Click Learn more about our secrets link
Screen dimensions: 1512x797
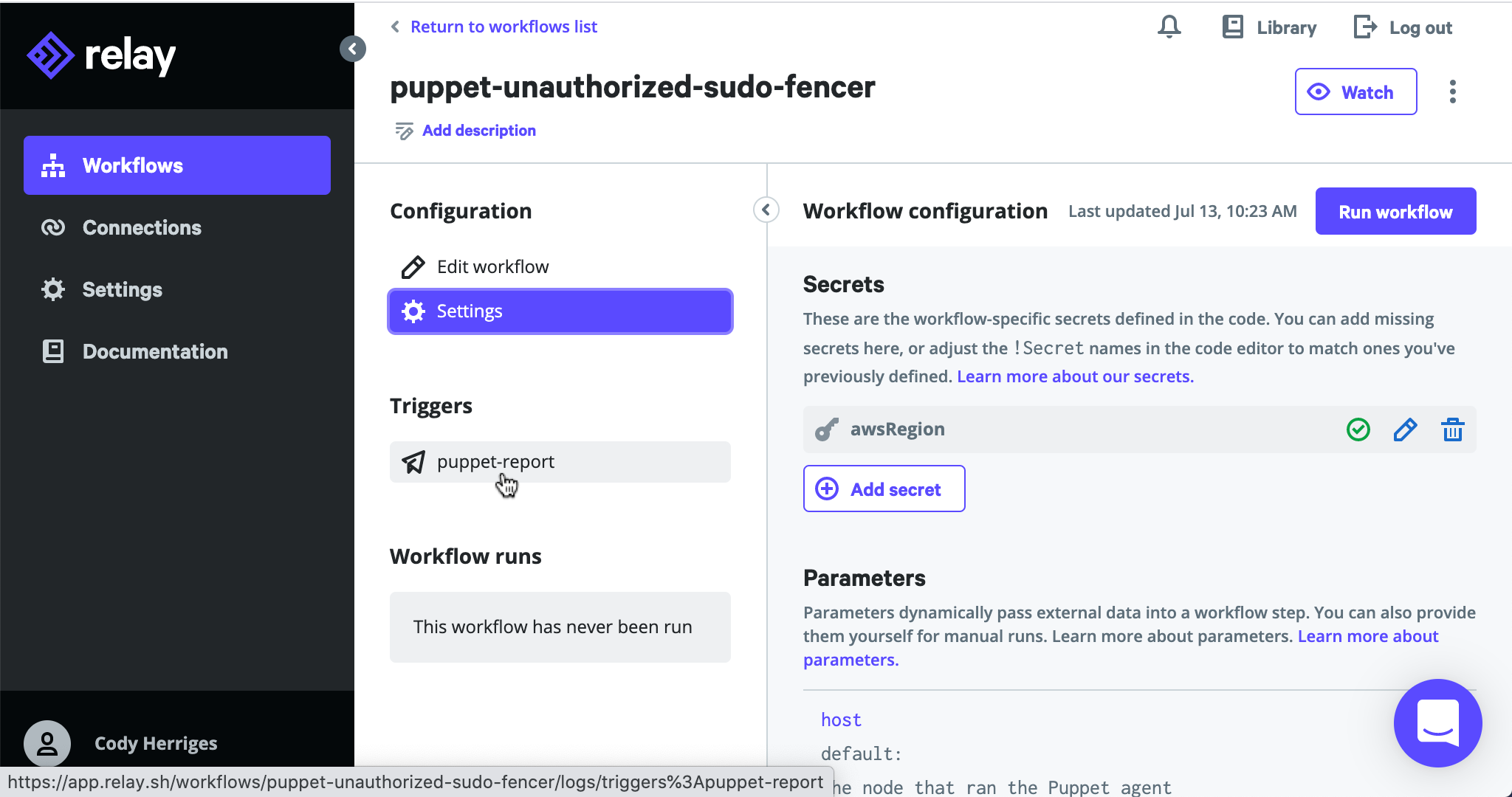pyautogui.click(x=1075, y=376)
